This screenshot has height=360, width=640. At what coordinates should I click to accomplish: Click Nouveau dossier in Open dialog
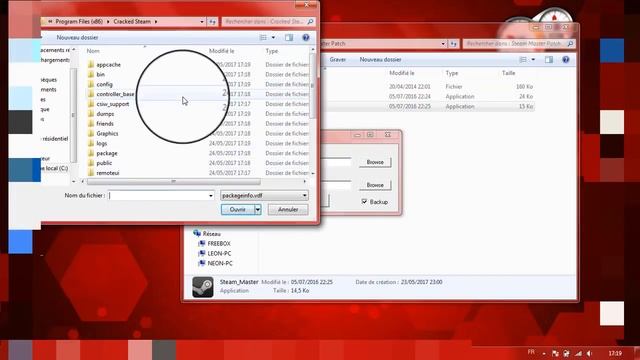pyautogui.click(x=77, y=38)
